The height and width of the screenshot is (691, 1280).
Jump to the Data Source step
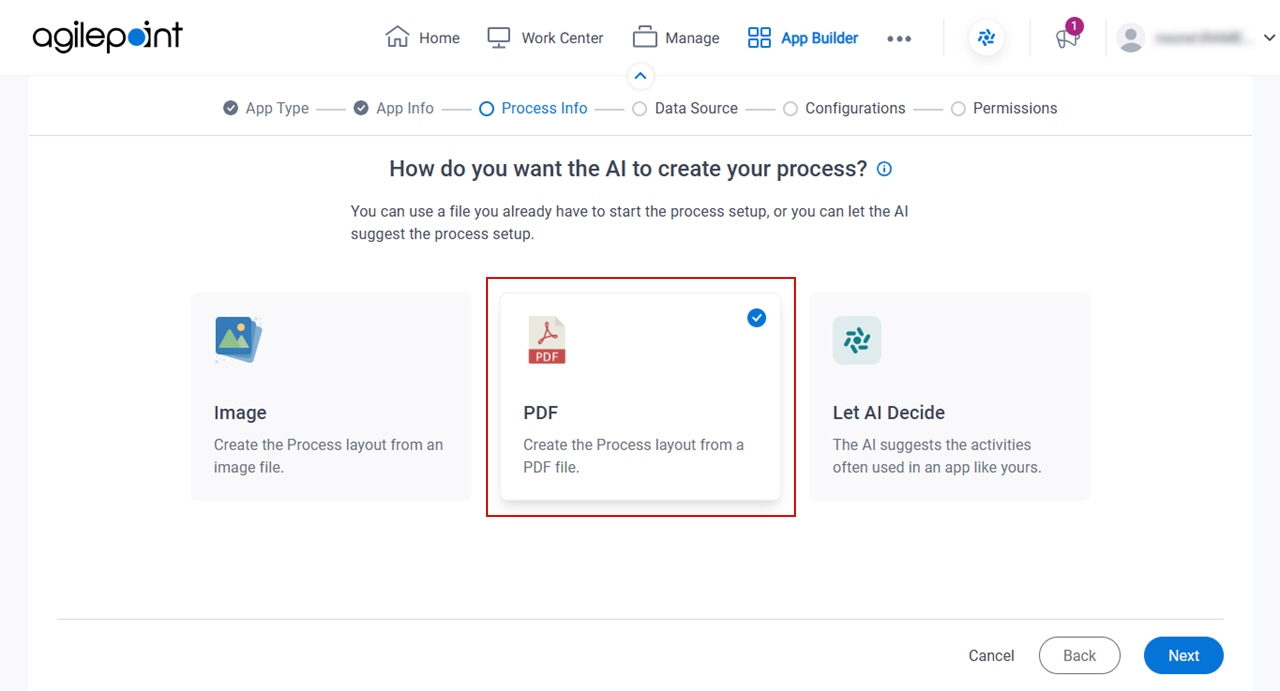point(685,108)
